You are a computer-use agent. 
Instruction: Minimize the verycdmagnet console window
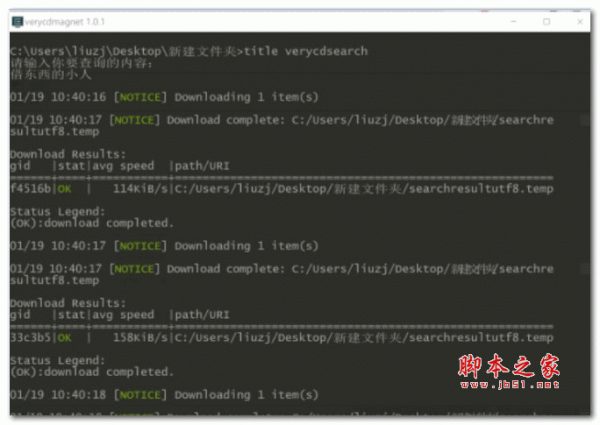(513, 22)
